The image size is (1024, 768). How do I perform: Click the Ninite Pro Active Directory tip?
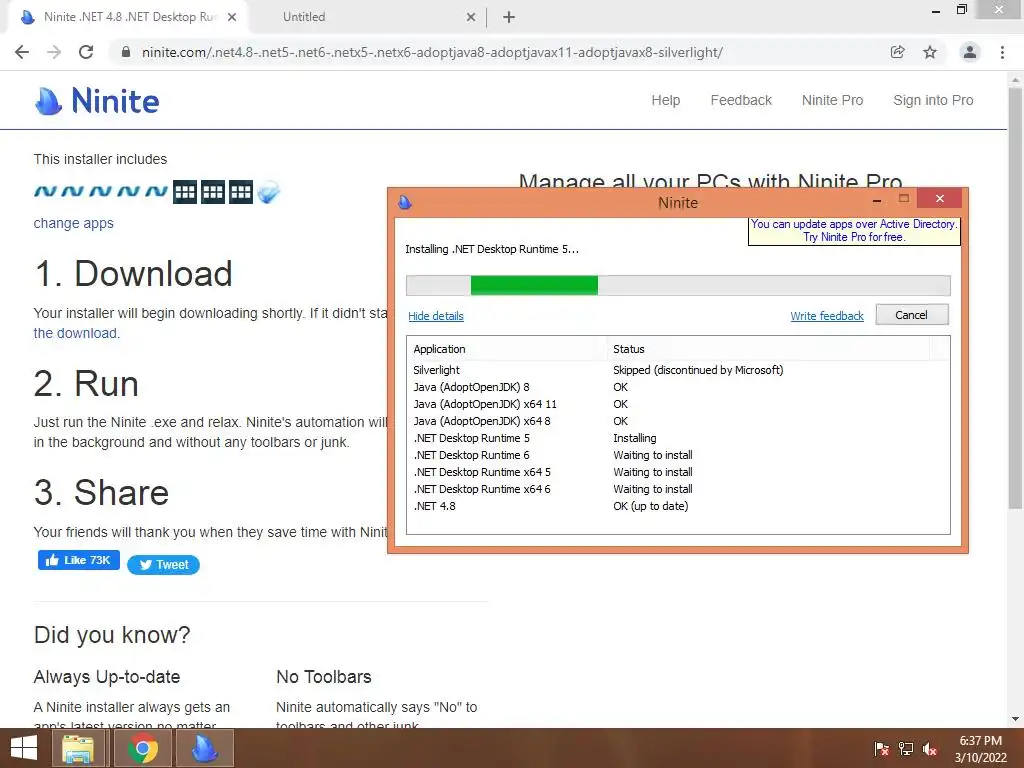pos(854,231)
